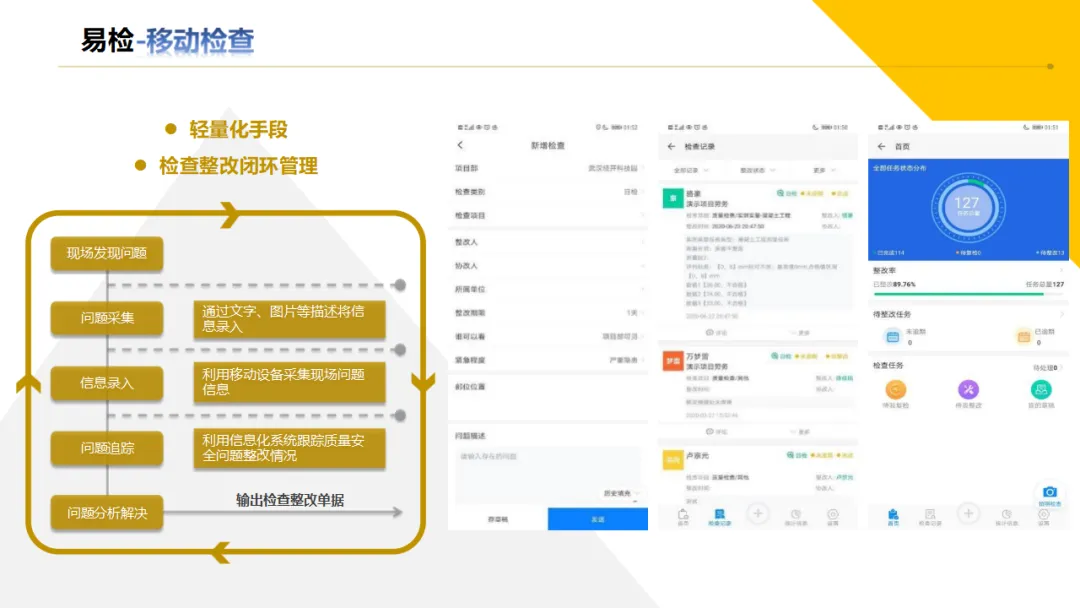Expand 更多 under 杨豪 record
The image size is (1080, 608).
(801, 333)
